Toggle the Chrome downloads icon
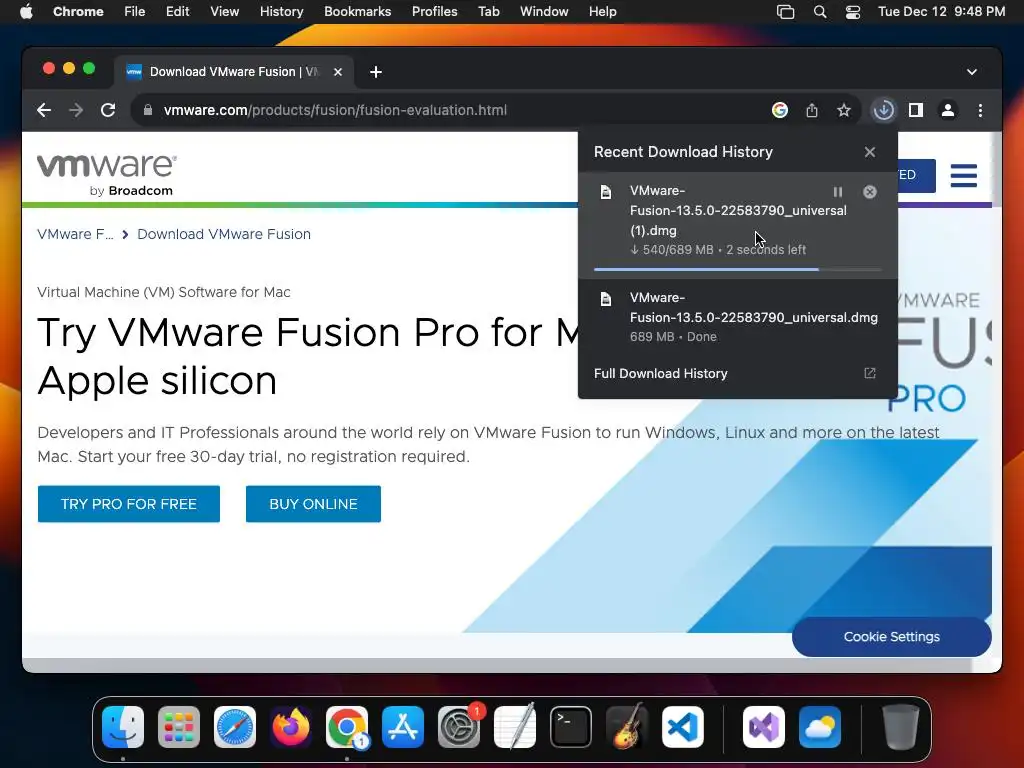The width and height of the screenshot is (1024, 768). pos(884,110)
